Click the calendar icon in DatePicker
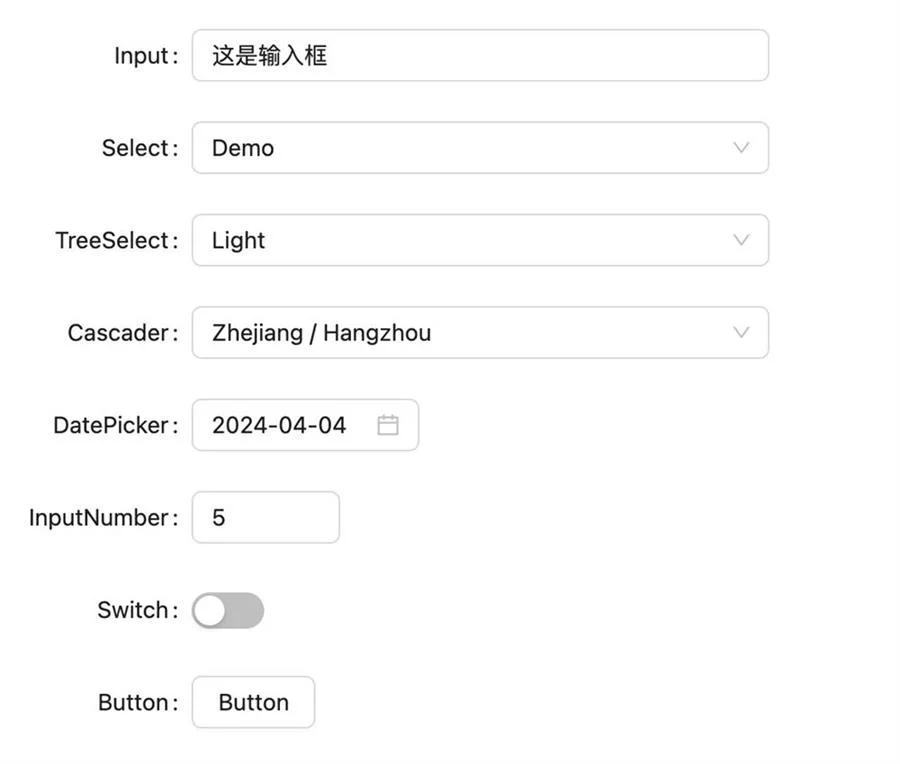The height and width of the screenshot is (764, 900). (388, 425)
